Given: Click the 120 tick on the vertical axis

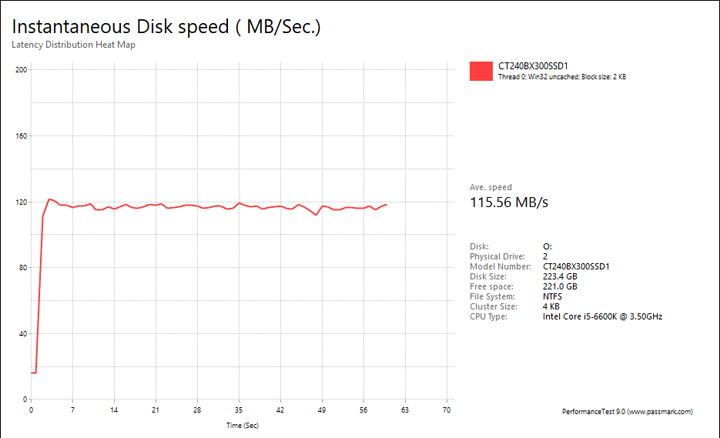Looking at the screenshot, I should coord(20,202).
